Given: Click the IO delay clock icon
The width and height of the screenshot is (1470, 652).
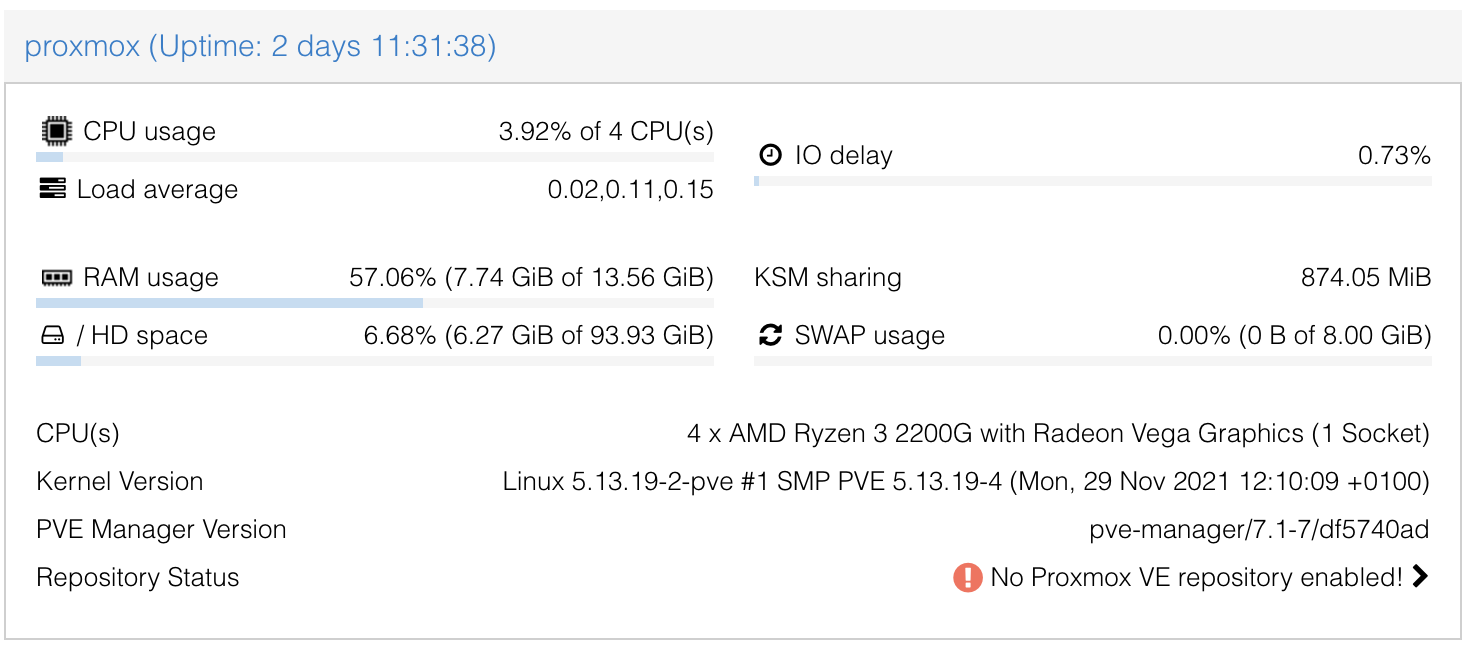Looking at the screenshot, I should (x=770, y=155).
